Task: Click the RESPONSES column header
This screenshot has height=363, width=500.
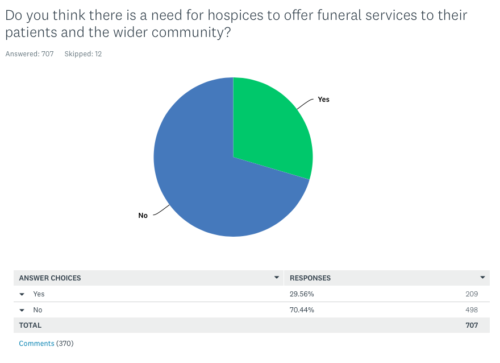Action: pos(310,278)
